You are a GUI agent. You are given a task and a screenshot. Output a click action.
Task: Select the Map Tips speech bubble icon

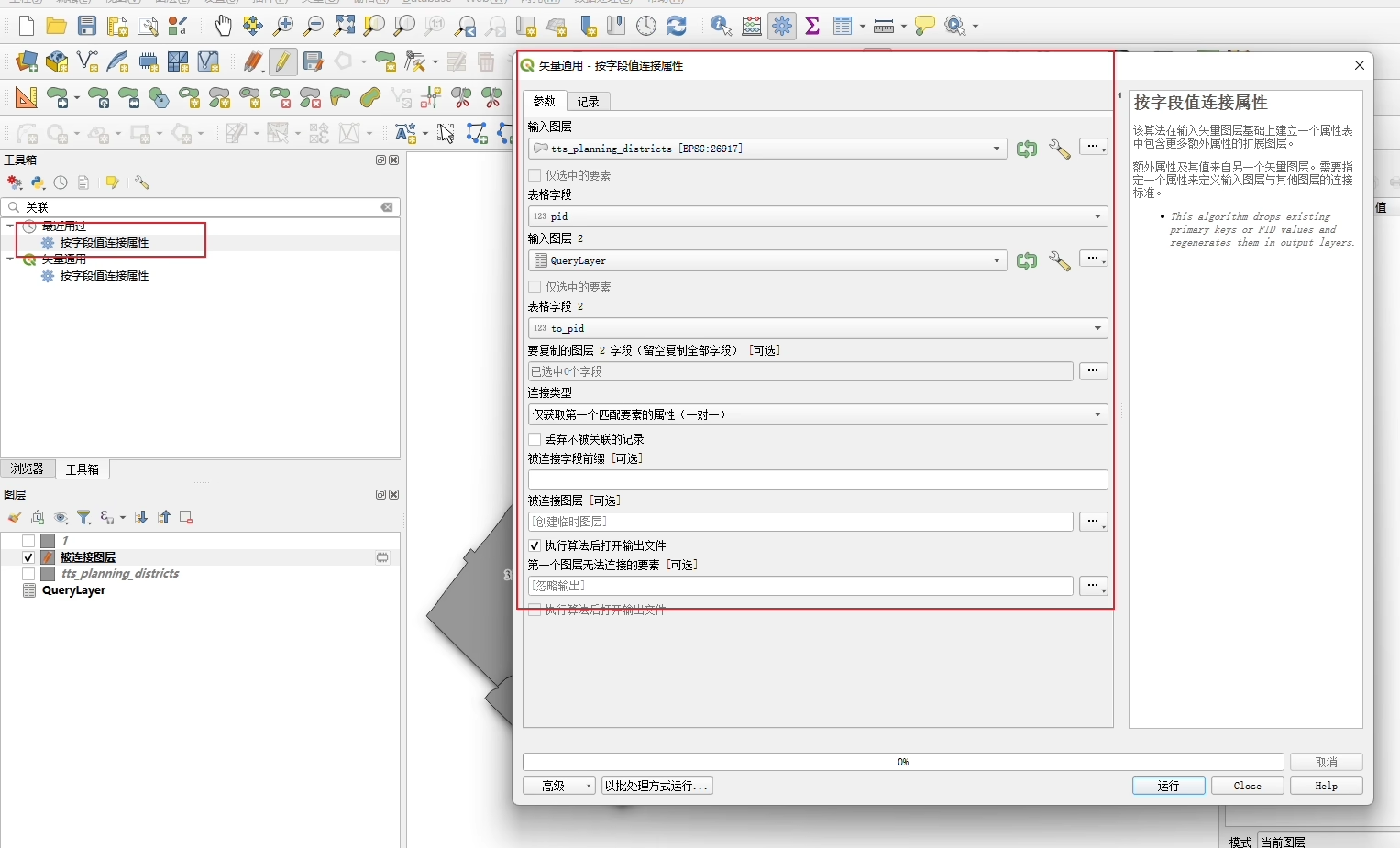[x=925, y=27]
